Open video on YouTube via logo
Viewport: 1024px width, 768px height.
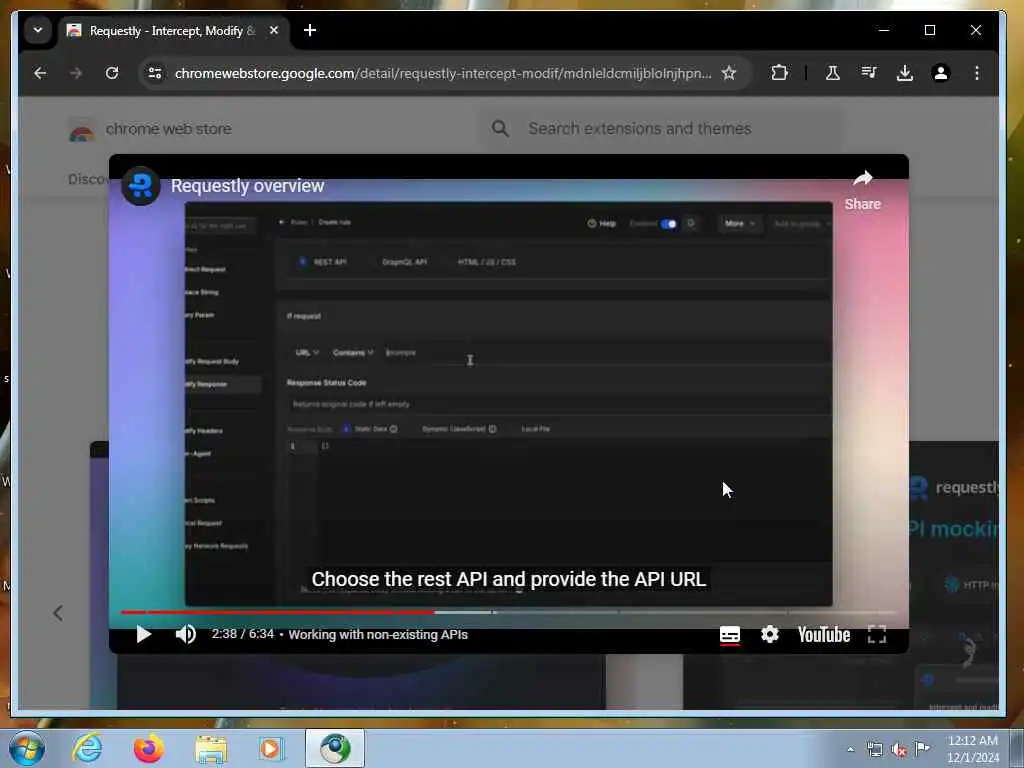(x=824, y=635)
